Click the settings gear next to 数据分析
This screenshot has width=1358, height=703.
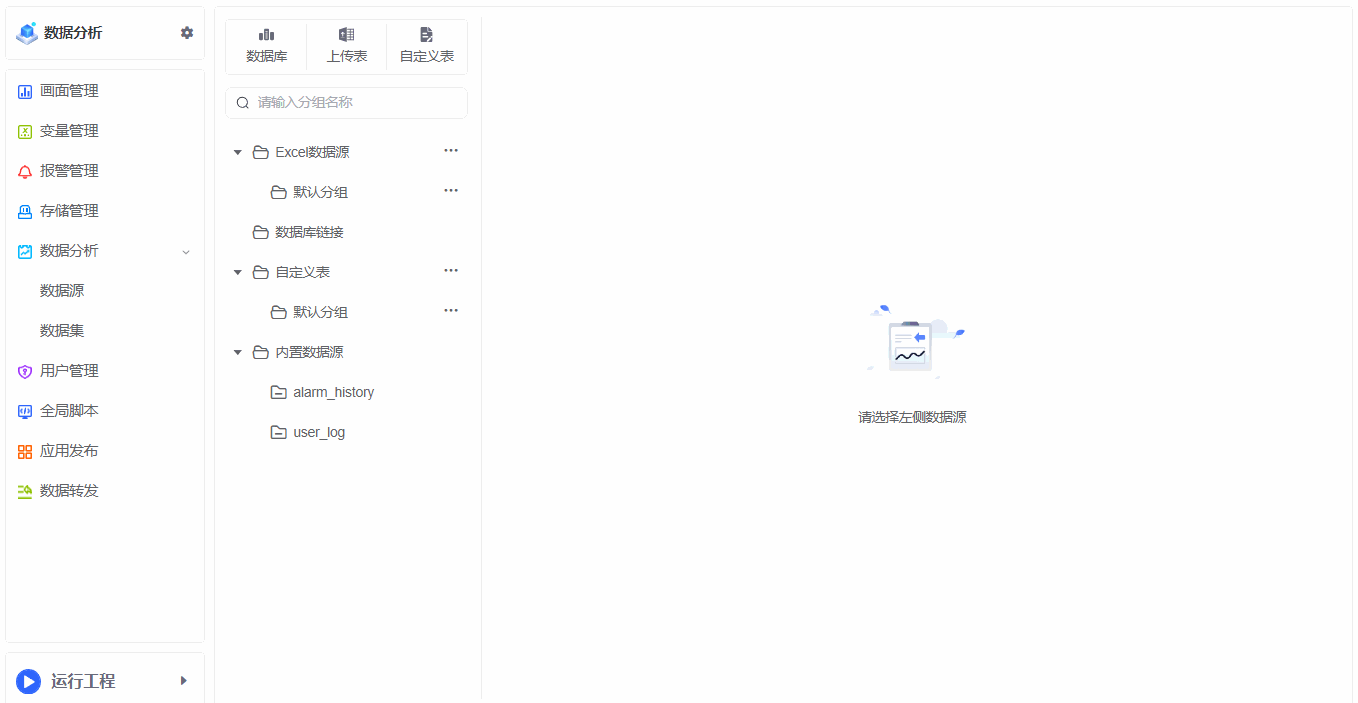tap(186, 32)
